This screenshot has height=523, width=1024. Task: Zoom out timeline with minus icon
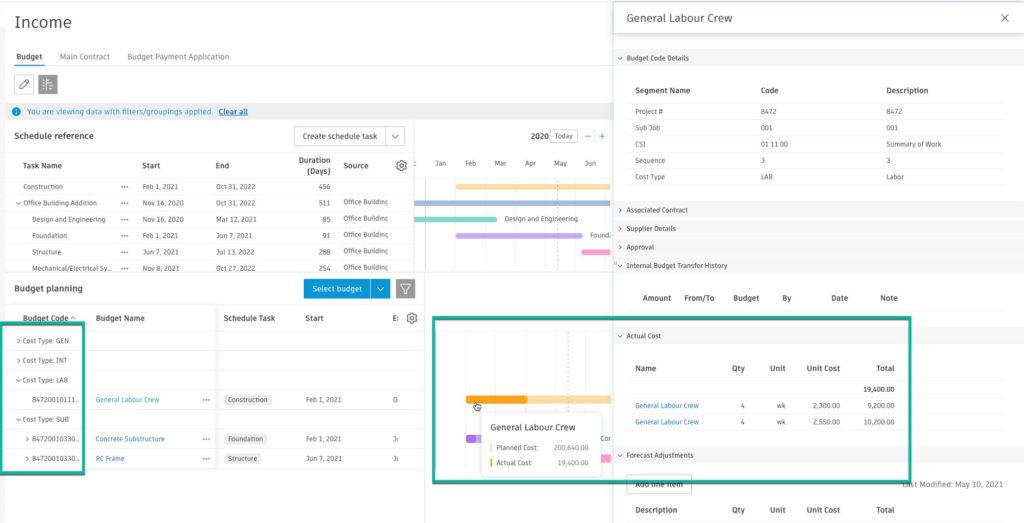coord(588,136)
